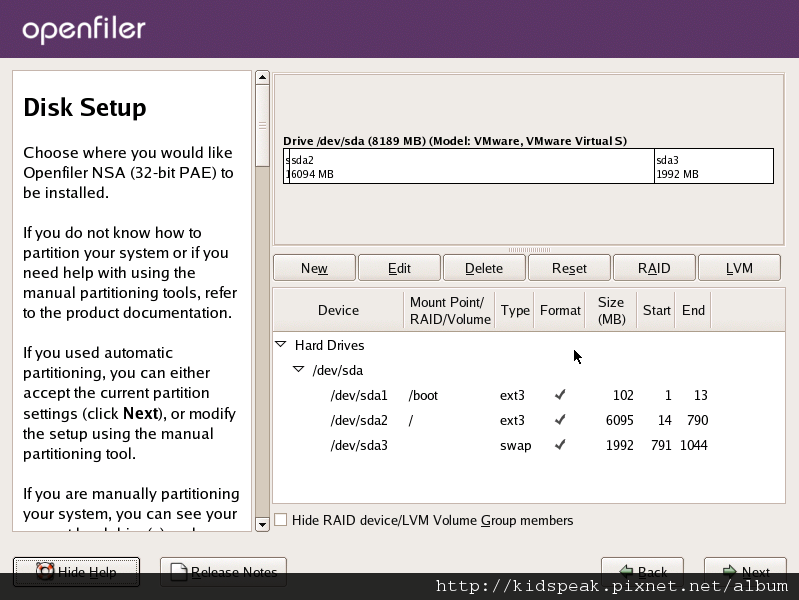Click the New partition button
Image resolution: width=799 pixels, height=600 pixels.
point(314,268)
